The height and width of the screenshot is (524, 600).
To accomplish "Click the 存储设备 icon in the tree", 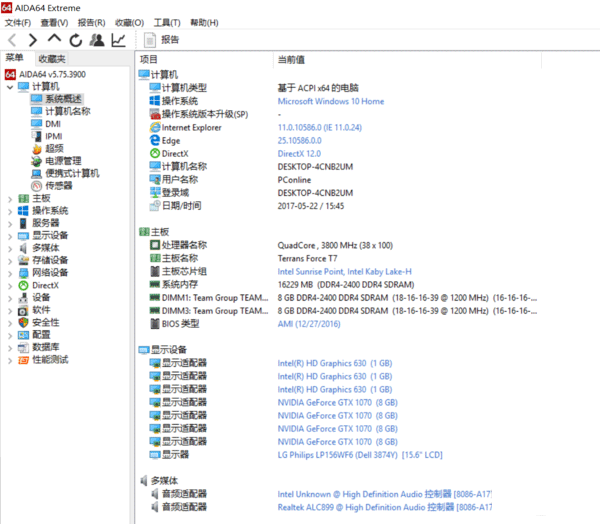I will tap(23, 260).
